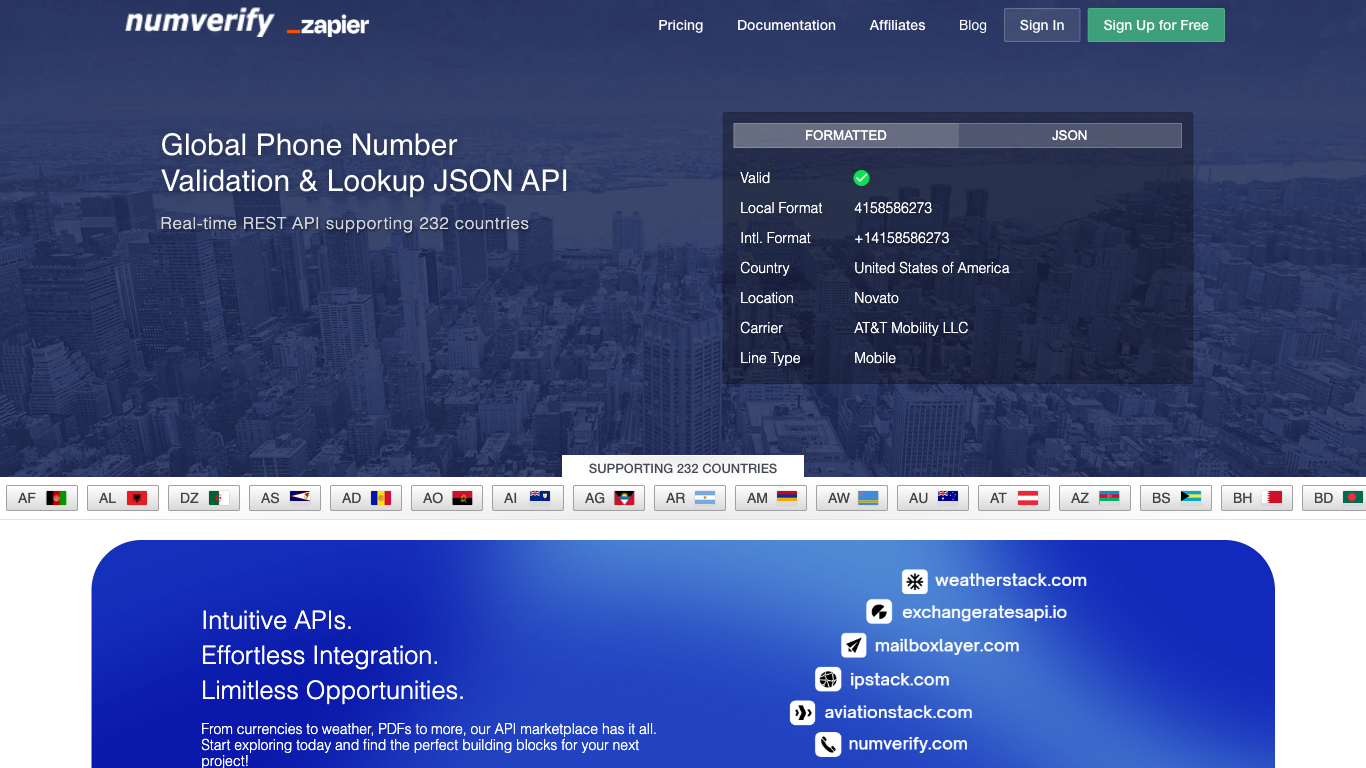The height and width of the screenshot is (768, 1366).
Task: Click the international number +14158586273
Action: click(x=902, y=238)
